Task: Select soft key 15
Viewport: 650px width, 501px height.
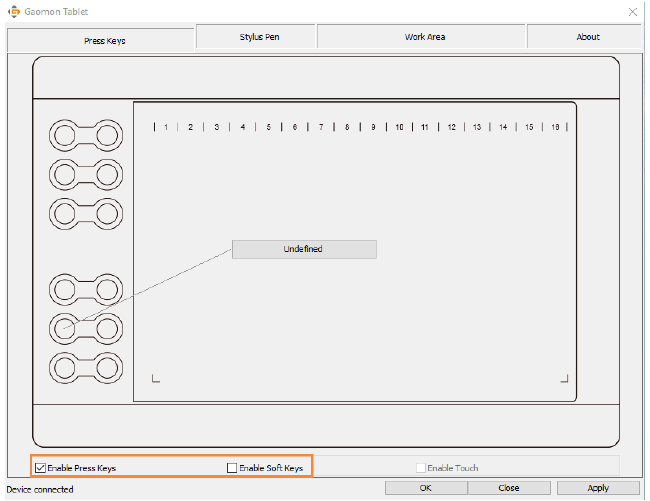Action: click(x=529, y=127)
